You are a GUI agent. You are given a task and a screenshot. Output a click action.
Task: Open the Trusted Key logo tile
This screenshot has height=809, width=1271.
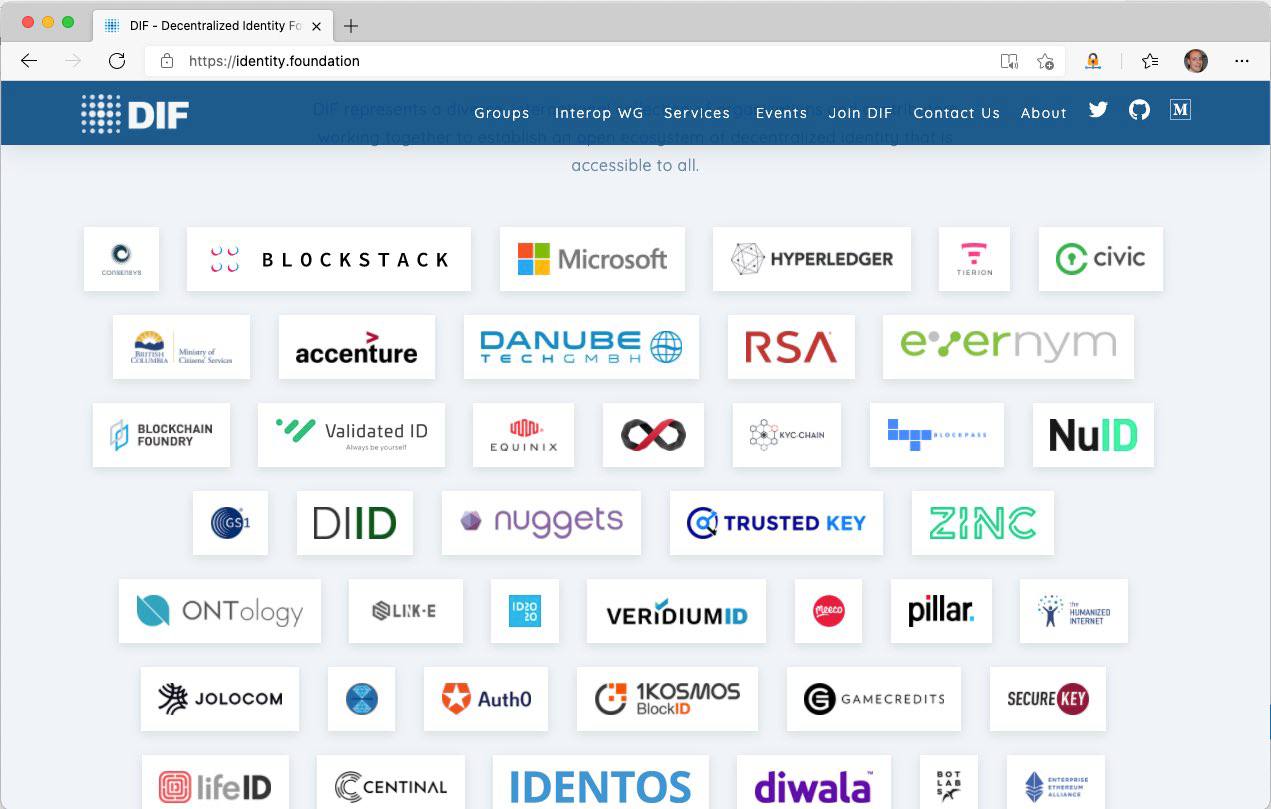pos(776,523)
